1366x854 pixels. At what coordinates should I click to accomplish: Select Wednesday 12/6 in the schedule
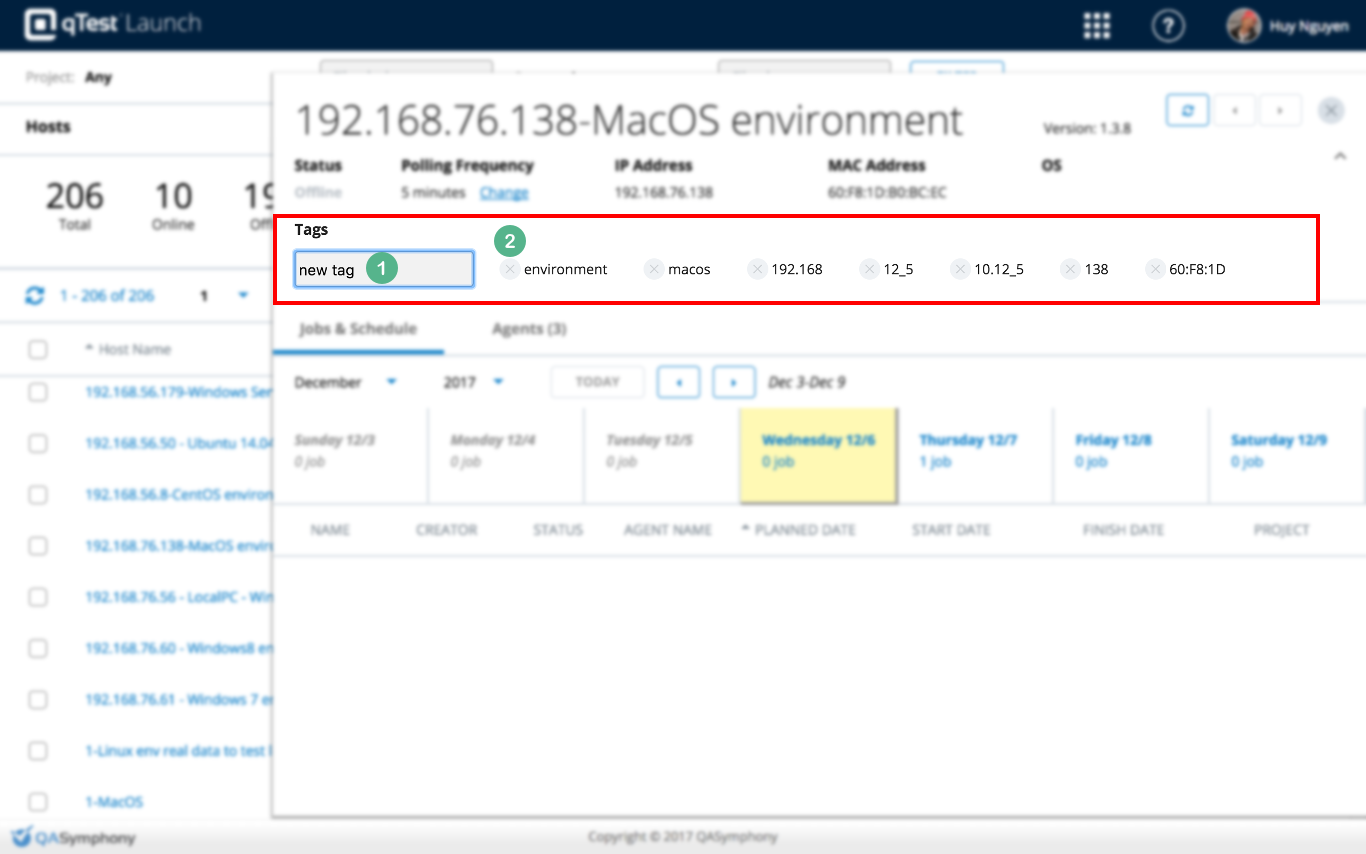(x=818, y=455)
